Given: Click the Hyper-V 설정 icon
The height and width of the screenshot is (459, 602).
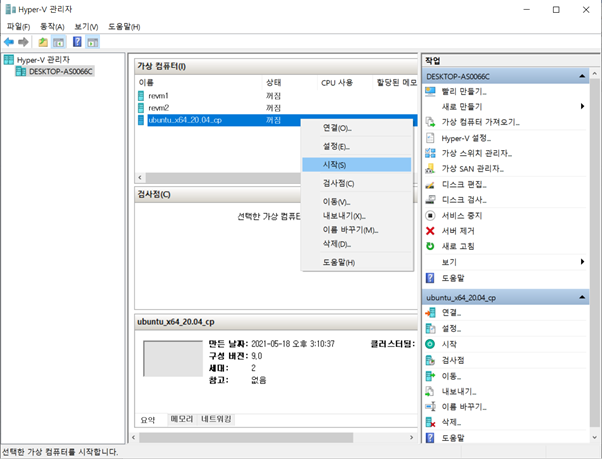Looking at the screenshot, I should 430,138.
